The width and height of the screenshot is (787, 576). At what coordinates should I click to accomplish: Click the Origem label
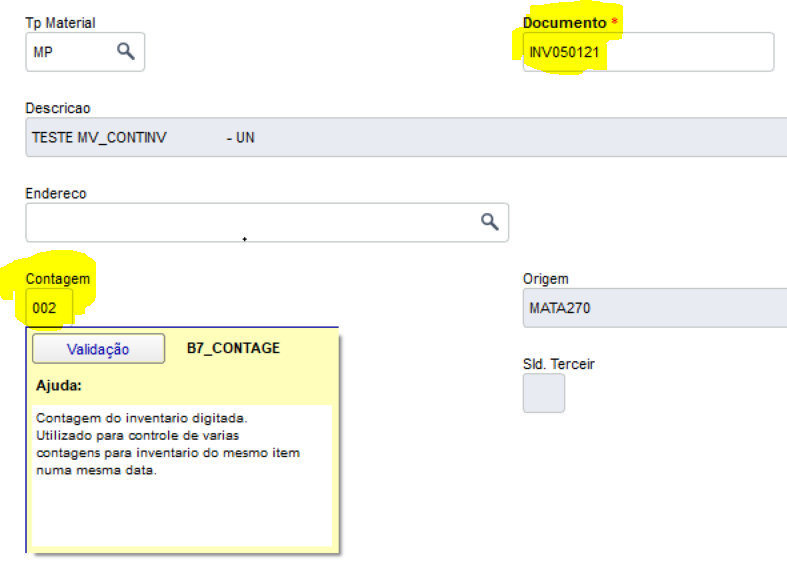coord(546,278)
